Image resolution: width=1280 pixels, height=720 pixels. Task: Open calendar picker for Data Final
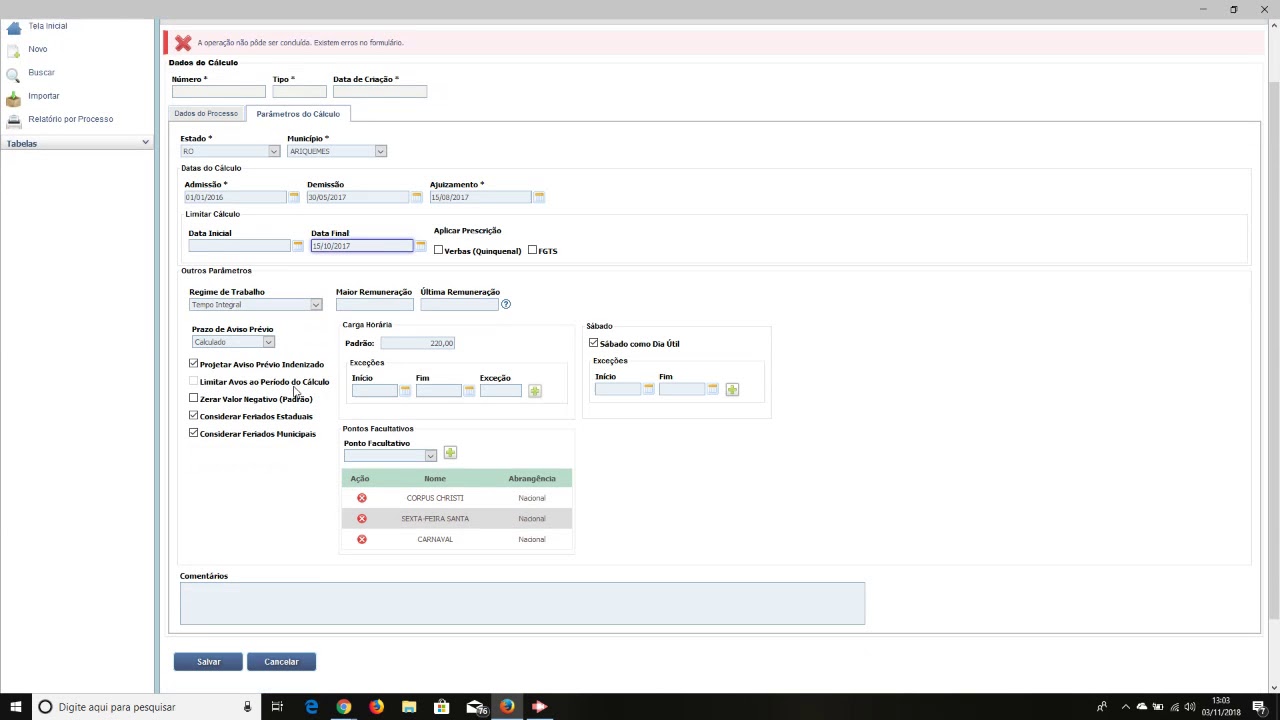pyautogui.click(x=420, y=246)
